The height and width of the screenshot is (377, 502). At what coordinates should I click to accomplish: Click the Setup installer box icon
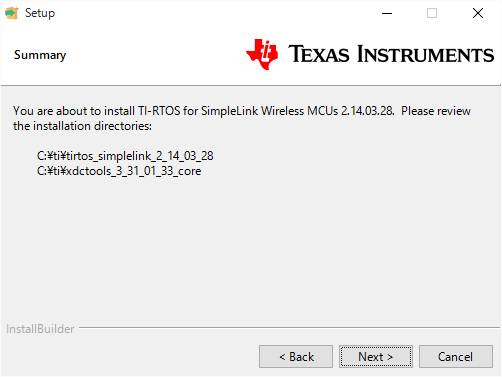pyautogui.click(x=11, y=13)
